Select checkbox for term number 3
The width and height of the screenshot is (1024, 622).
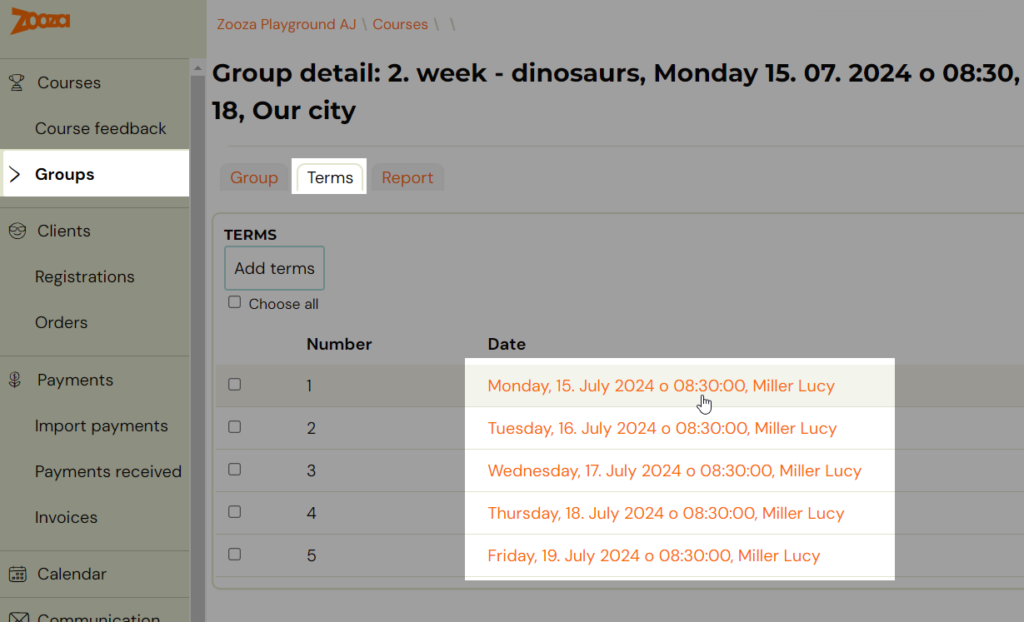click(x=234, y=469)
